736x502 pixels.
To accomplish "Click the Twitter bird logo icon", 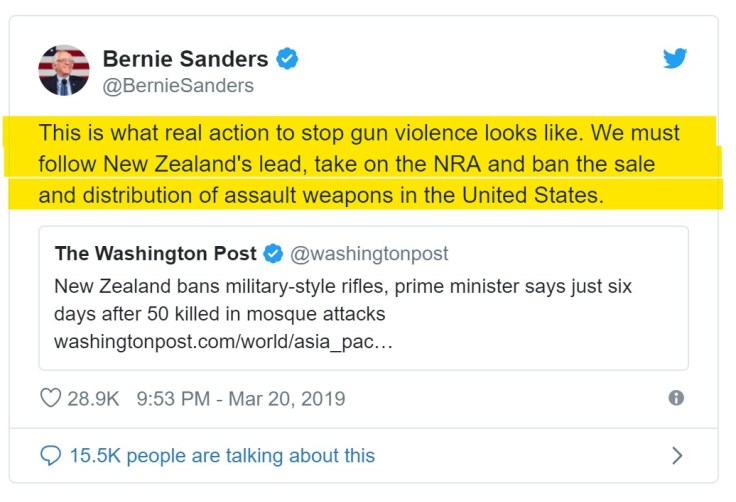I will (675, 58).
